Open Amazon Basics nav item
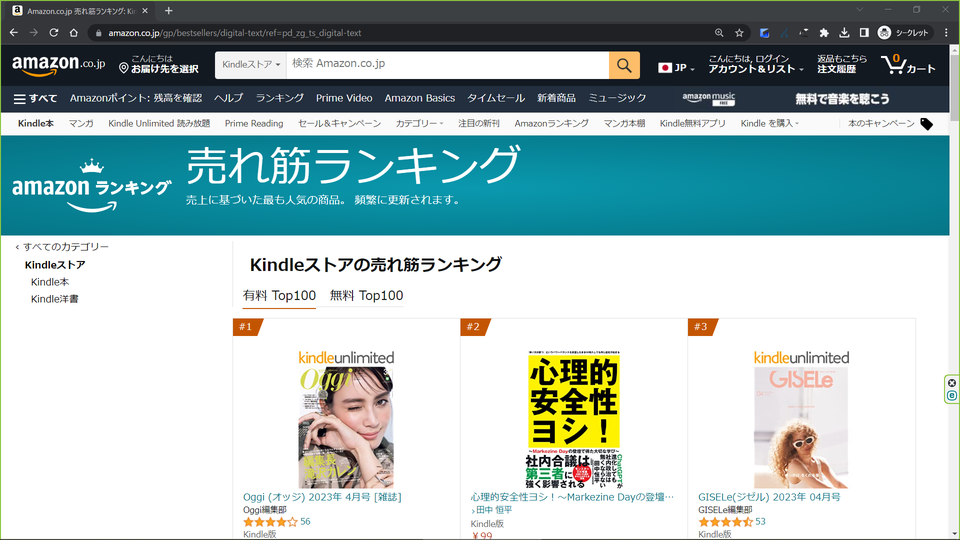 coord(419,98)
